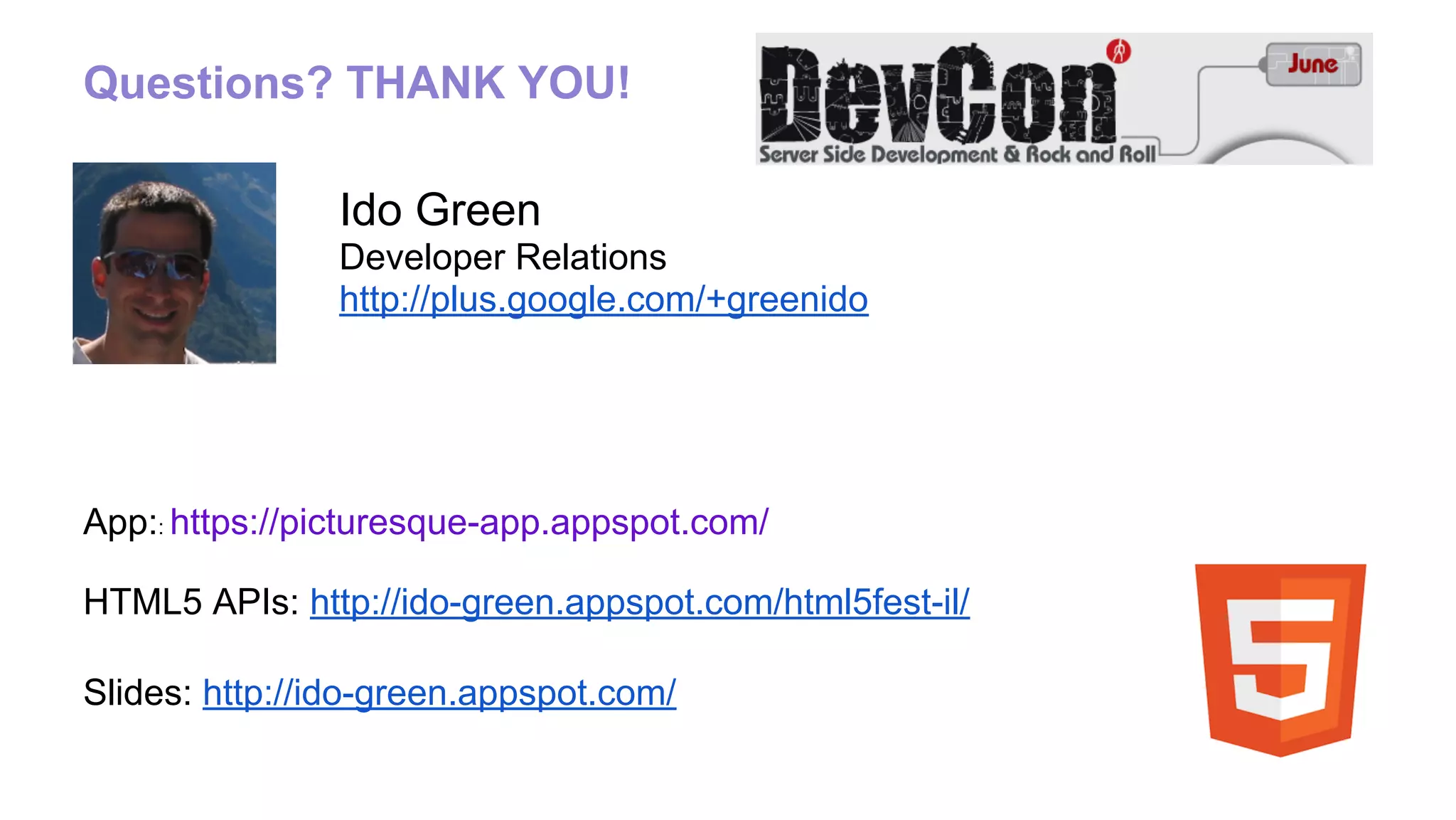The width and height of the screenshot is (1456, 820).
Task: Select the name 'Ido Green'
Action: coord(440,210)
